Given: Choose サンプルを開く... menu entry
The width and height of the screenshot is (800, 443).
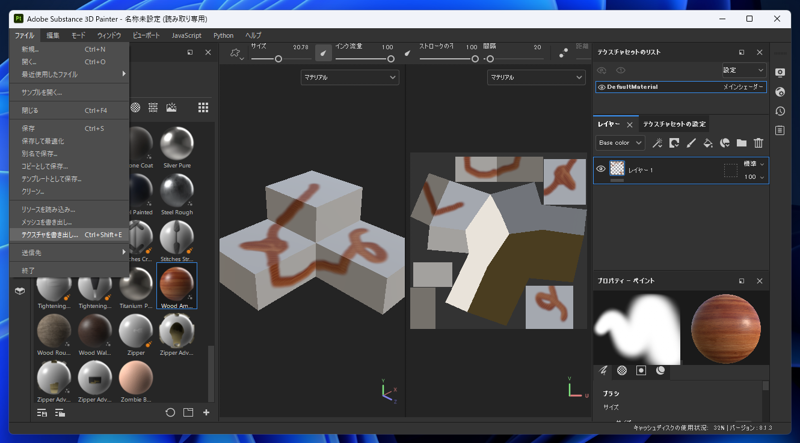Looking at the screenshot, I should pos(69,92).
